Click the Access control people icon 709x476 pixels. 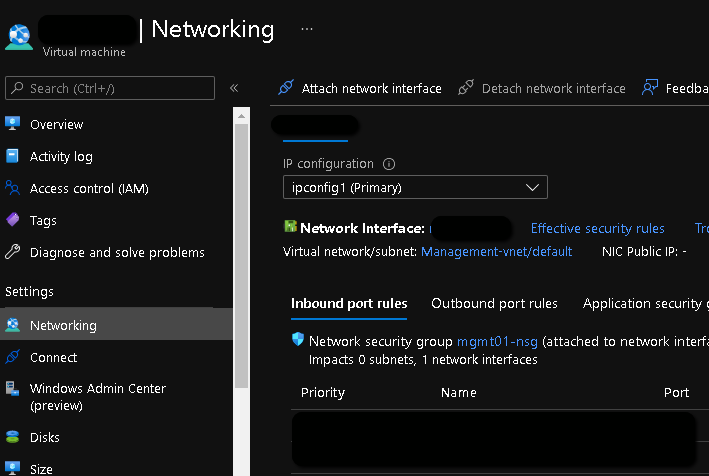(12, 188)
